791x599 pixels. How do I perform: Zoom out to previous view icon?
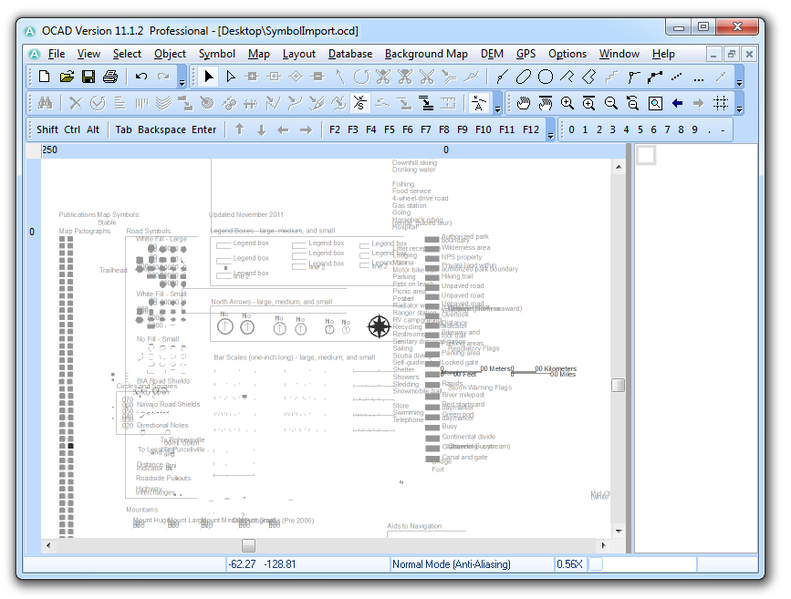633,103
